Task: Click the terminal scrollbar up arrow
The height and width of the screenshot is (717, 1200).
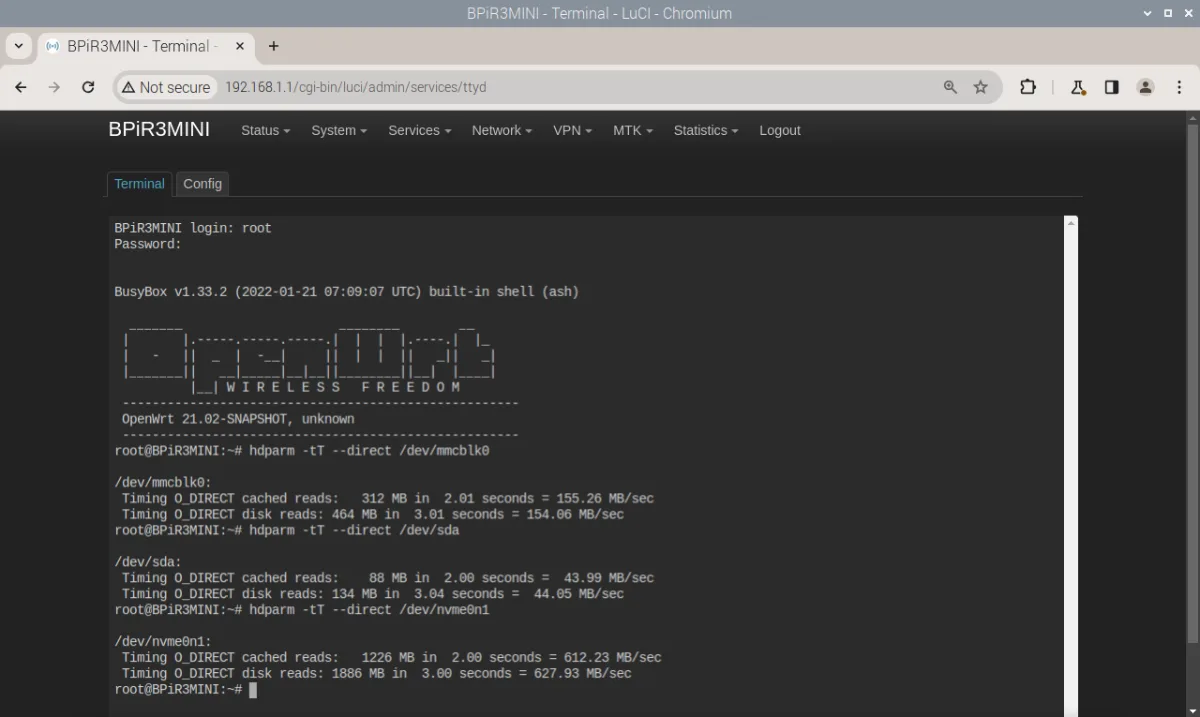Action: [x=1071, y=223]
